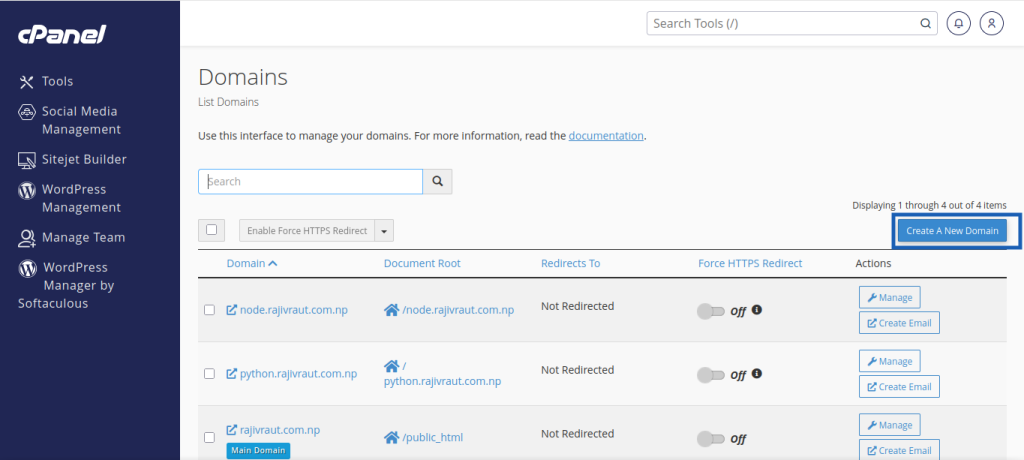Click the cPanel logo

click(62, 34)
